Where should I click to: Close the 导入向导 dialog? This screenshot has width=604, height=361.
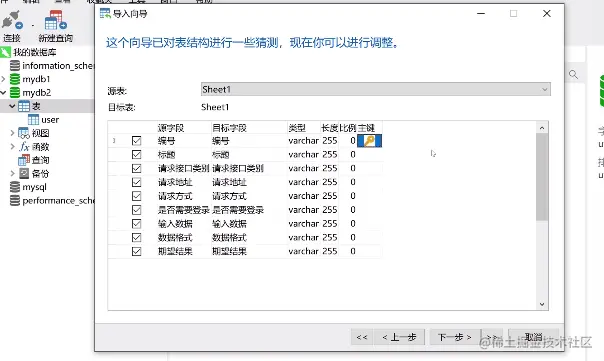547,13
